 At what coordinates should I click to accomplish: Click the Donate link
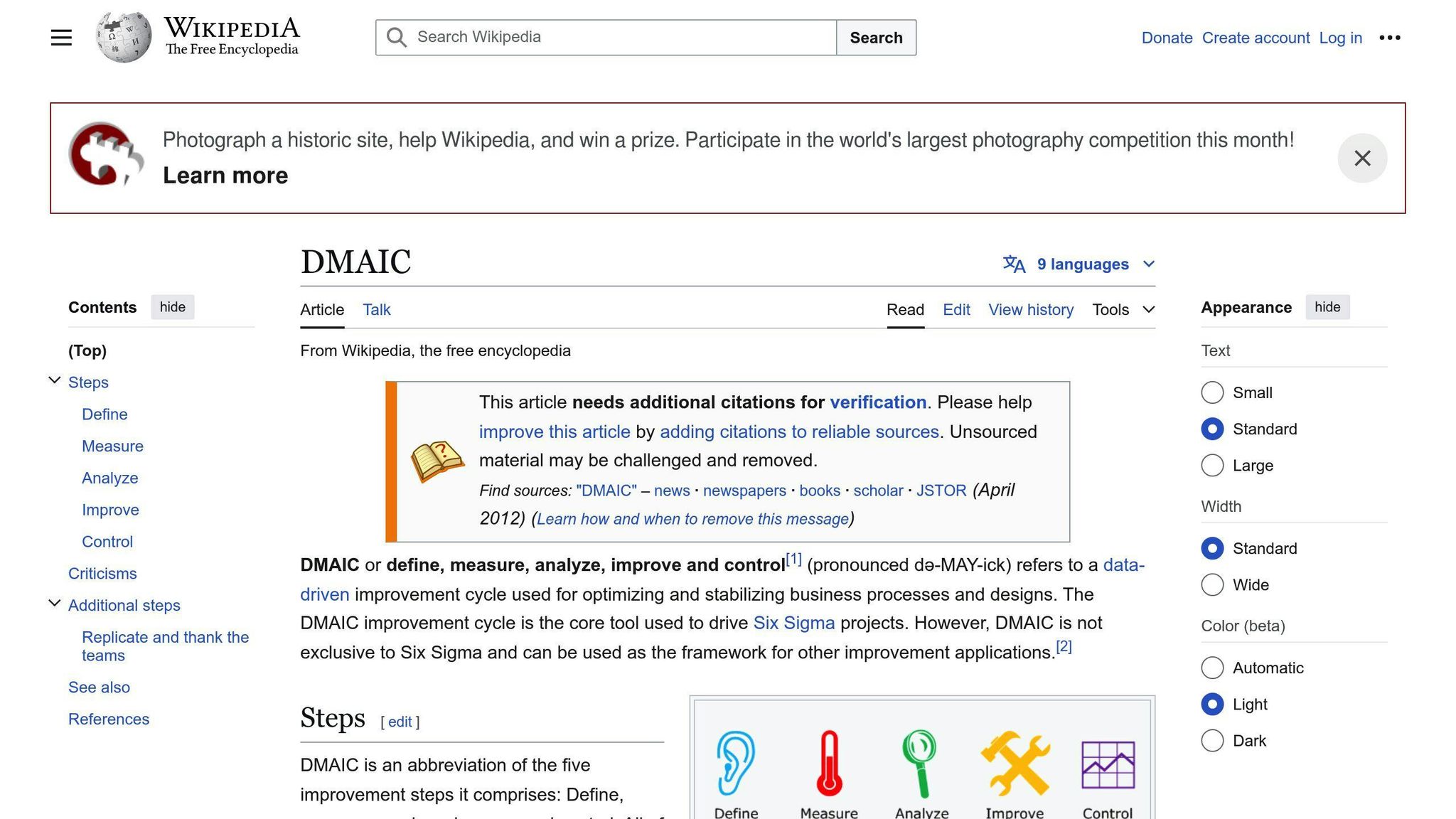coord(1167,38)
